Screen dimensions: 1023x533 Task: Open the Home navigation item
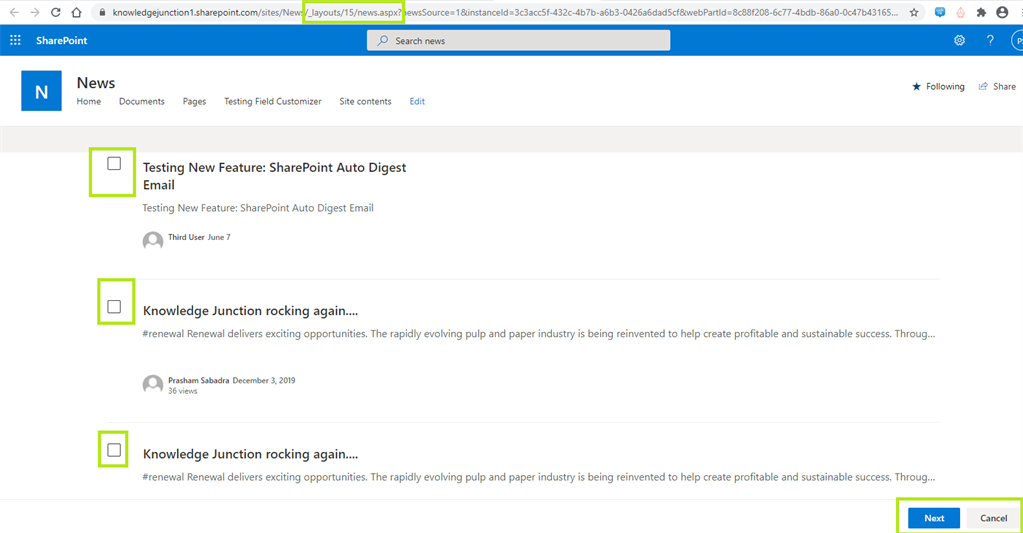coord(89,101)
